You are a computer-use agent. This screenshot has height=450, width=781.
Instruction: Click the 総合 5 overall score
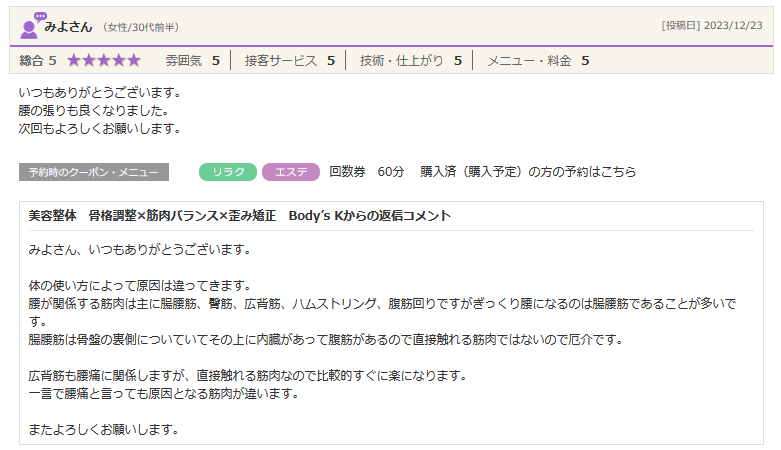pos(38,61)
